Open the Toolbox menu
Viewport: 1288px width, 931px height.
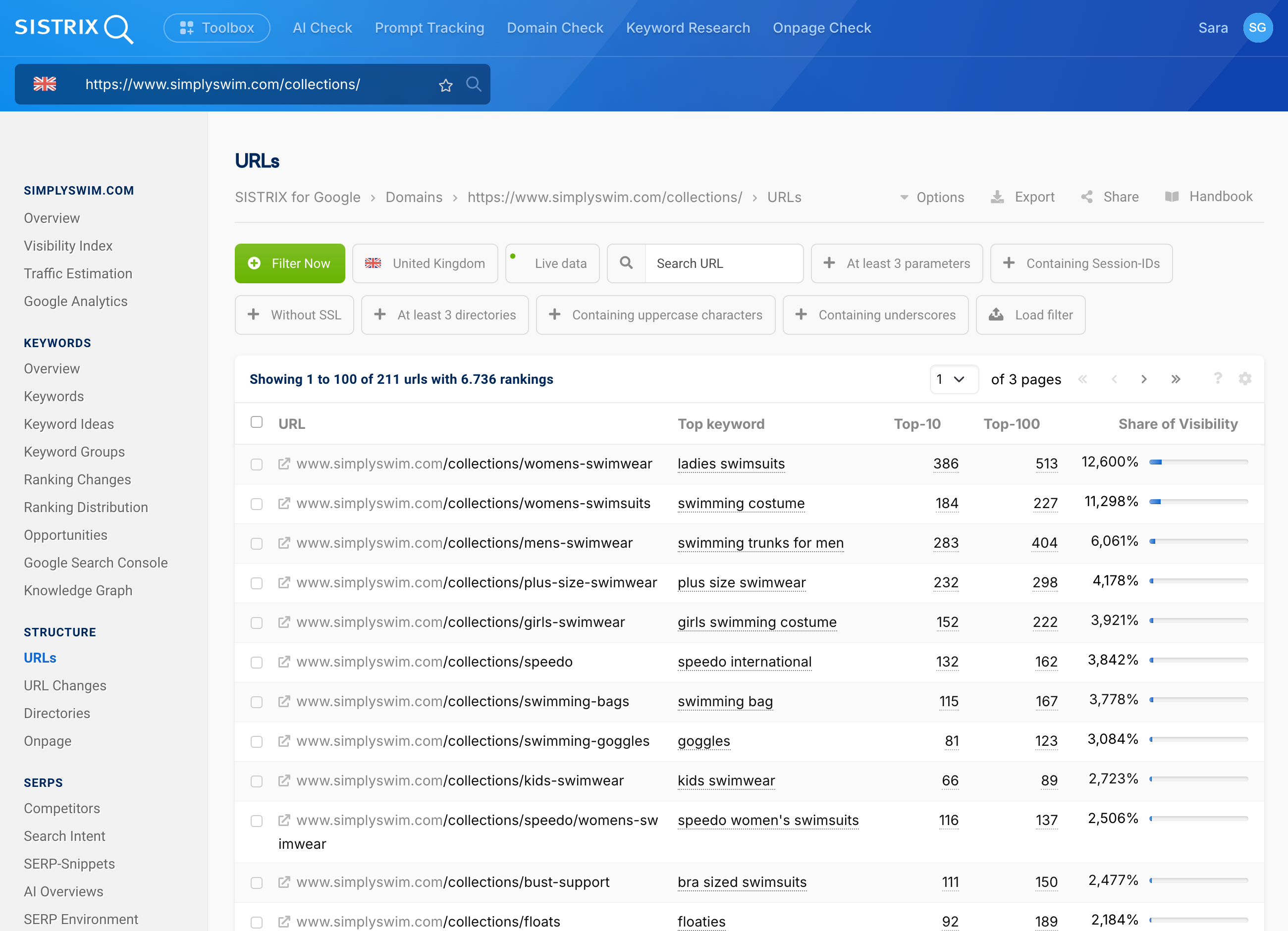[x=216, y=28]
